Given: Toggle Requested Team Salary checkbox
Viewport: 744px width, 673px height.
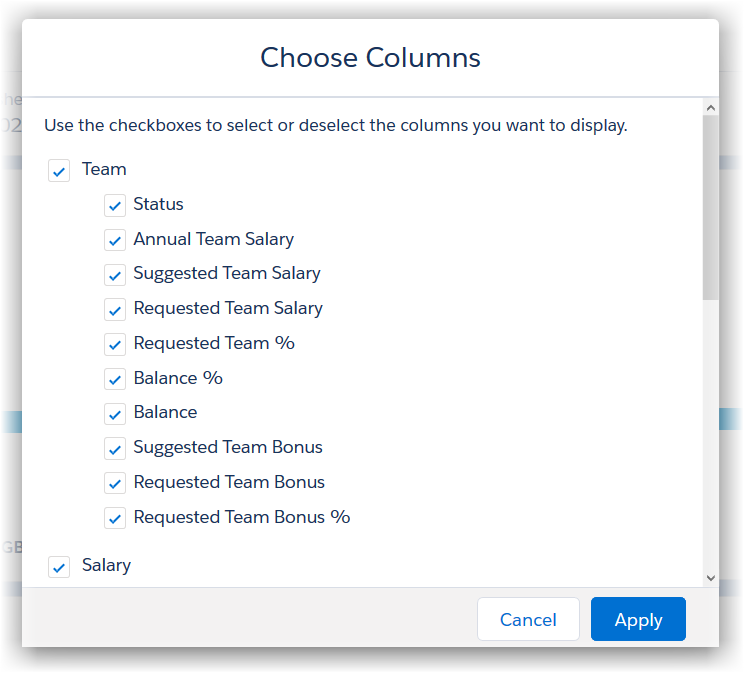Looking at the screenshot, I should tap(115, 310).
